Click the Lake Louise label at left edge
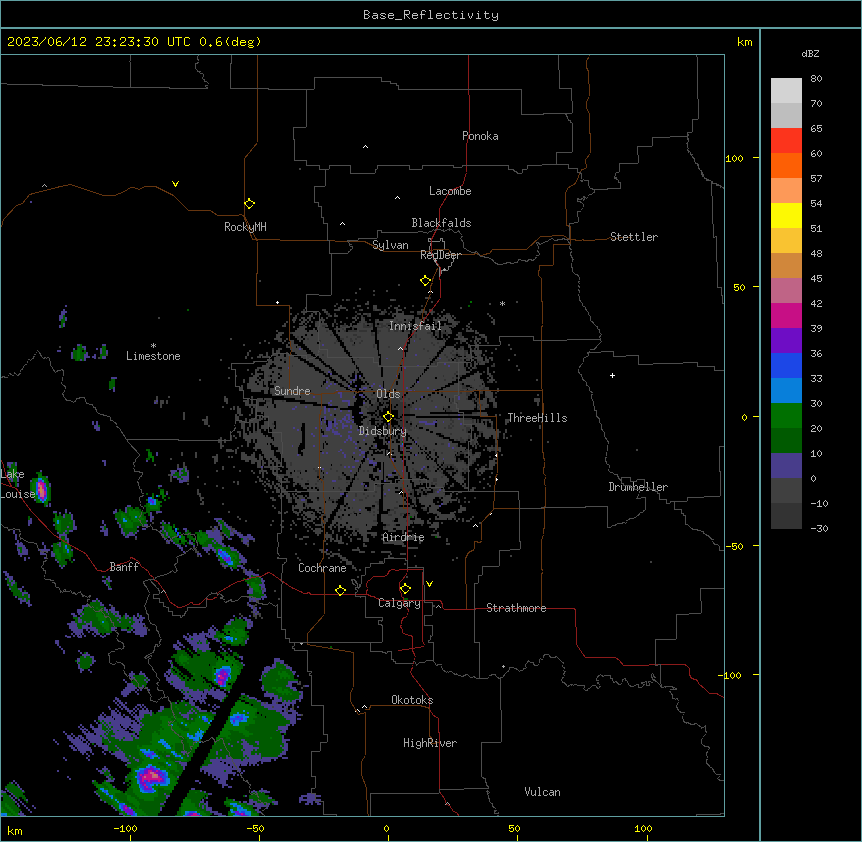Image resolution: width=862 pixels, height=842 pixels. pos(16,484)
